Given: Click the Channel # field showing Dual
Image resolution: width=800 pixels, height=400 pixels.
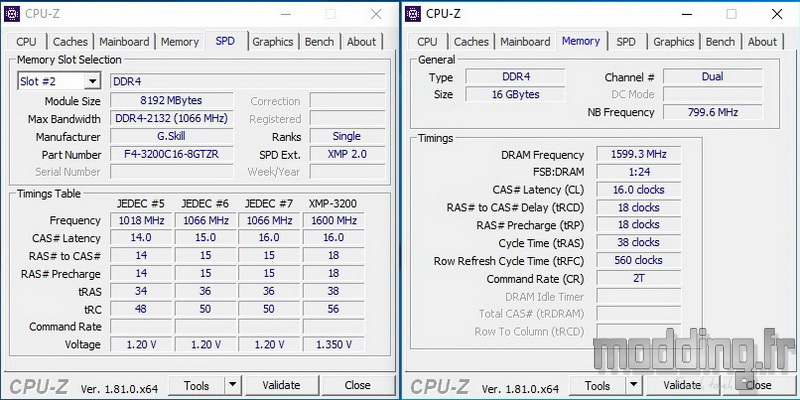Looking at the screenshot, I should click(712, 77).
